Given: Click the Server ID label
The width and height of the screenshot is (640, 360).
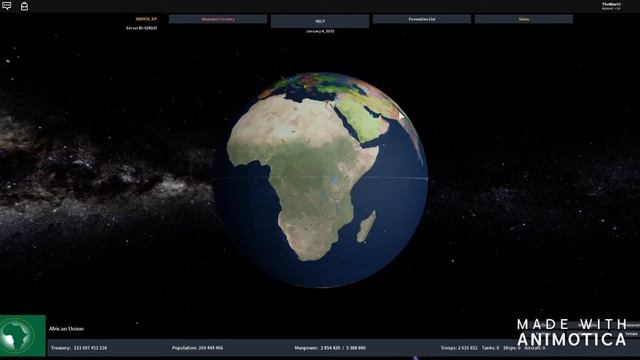Looking at the screenshot, I should point(141,28).
